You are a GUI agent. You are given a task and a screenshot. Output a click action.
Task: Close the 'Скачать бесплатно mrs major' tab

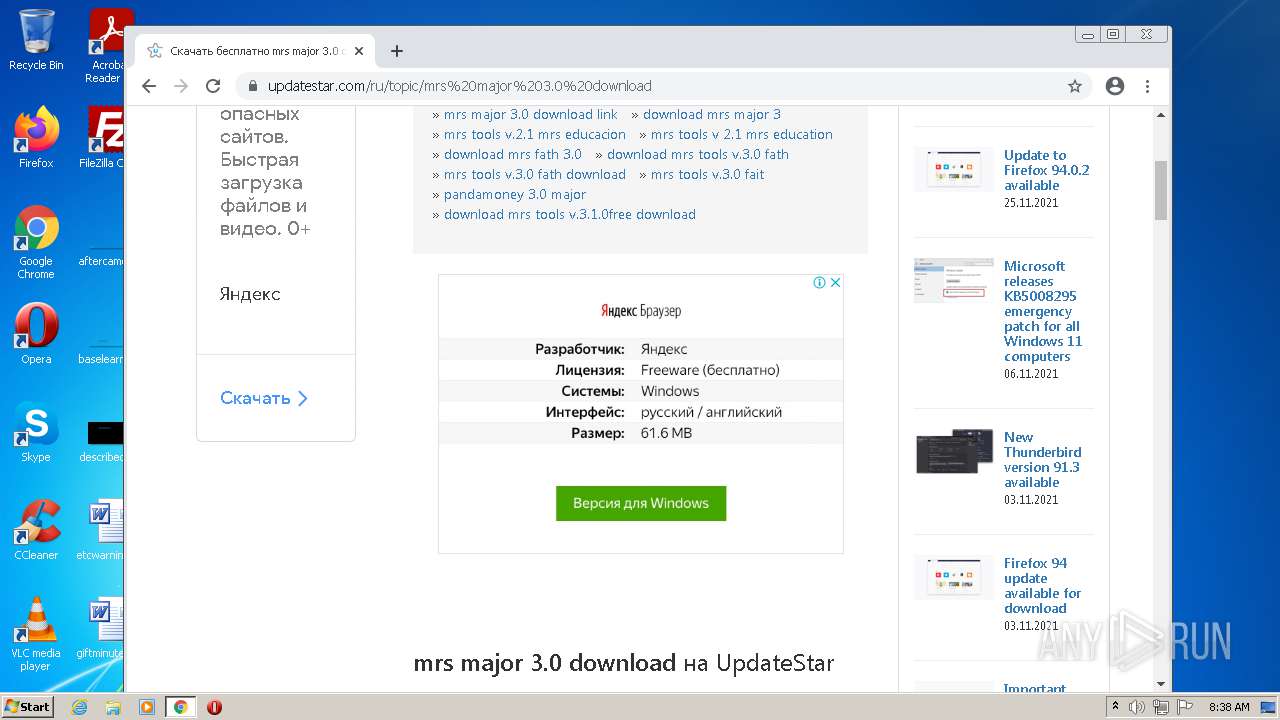coord(359,51)
